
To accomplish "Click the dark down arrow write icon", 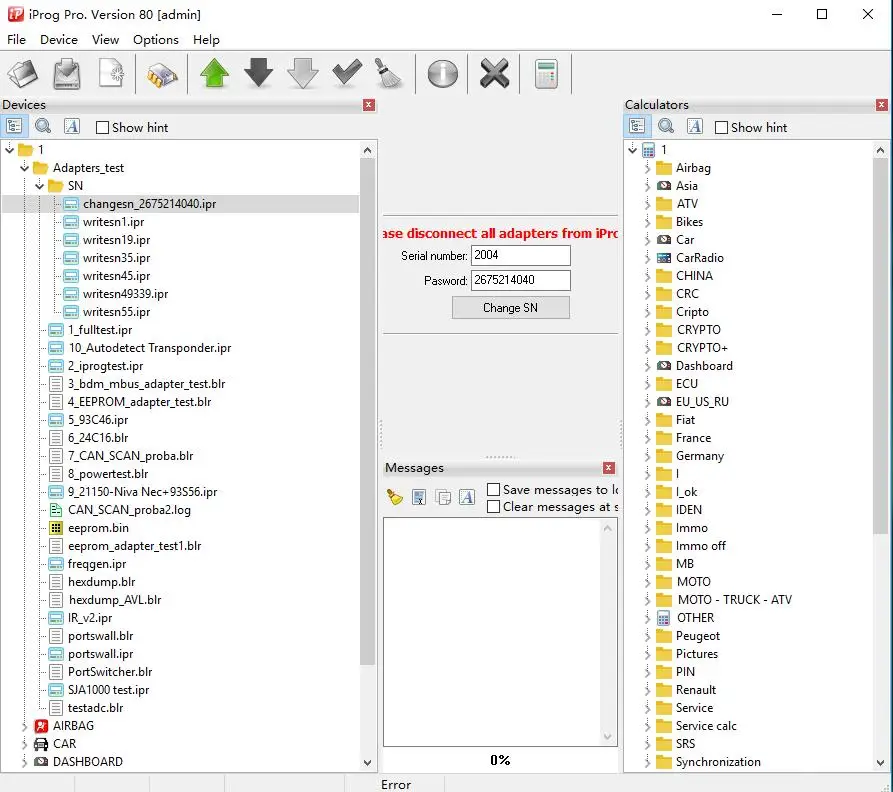I will click(259, 73).
